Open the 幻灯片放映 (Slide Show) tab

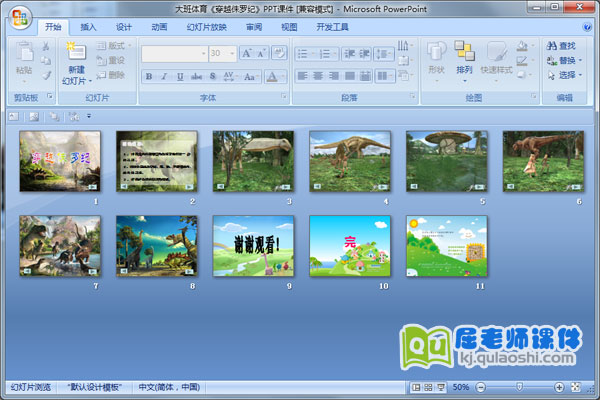click(x=206, y=27)
